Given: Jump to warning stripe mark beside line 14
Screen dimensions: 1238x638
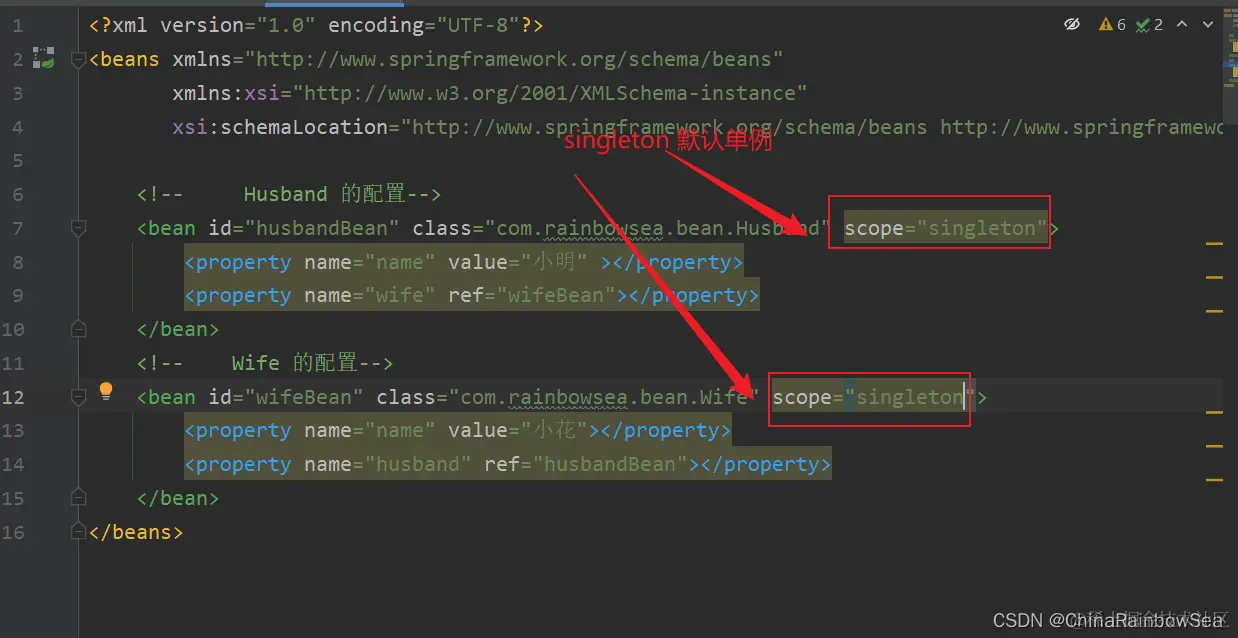Looking at the screenshot, I should (1214, 480).
